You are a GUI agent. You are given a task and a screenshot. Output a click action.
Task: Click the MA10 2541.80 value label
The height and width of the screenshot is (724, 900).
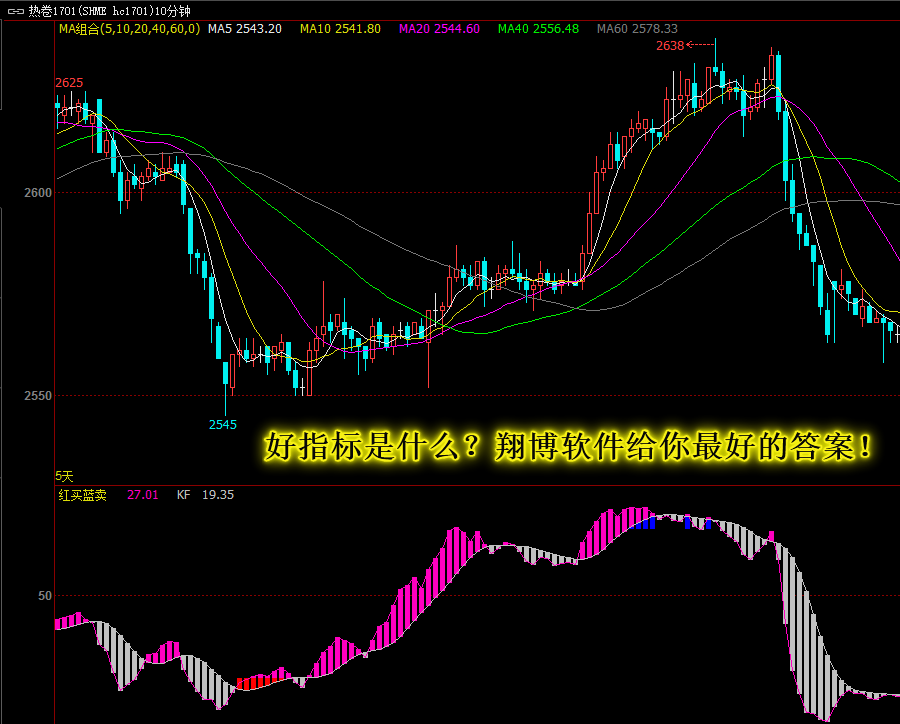coord(340,29)
